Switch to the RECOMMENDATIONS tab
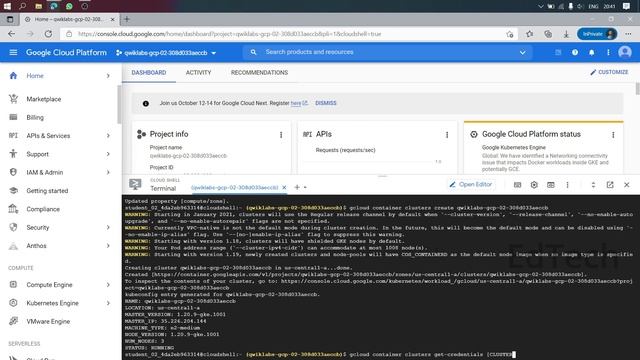Screen dimensions: 640x360 [x=259, y=73]
